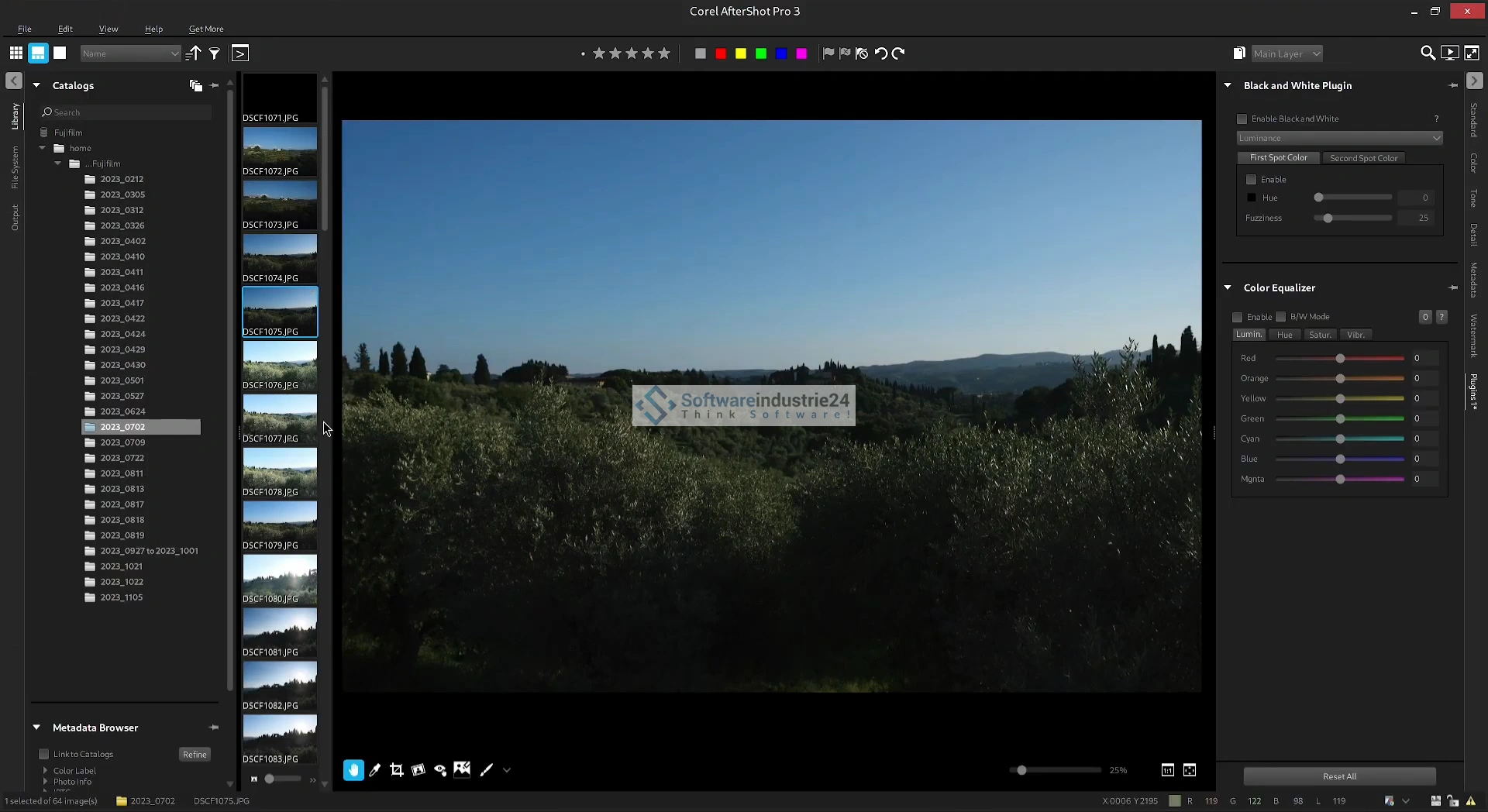
Task: Open the Luminance dropdown
Action: [1339, 138]
